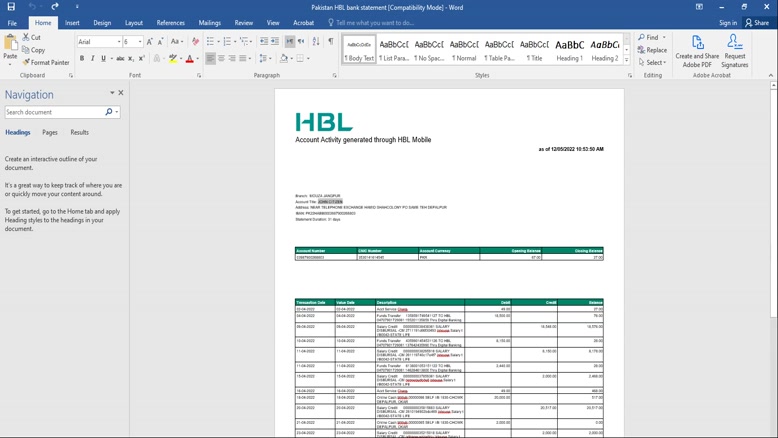
Task: Switch to the Pages tab in Navigation
Action: pos(49,132)
